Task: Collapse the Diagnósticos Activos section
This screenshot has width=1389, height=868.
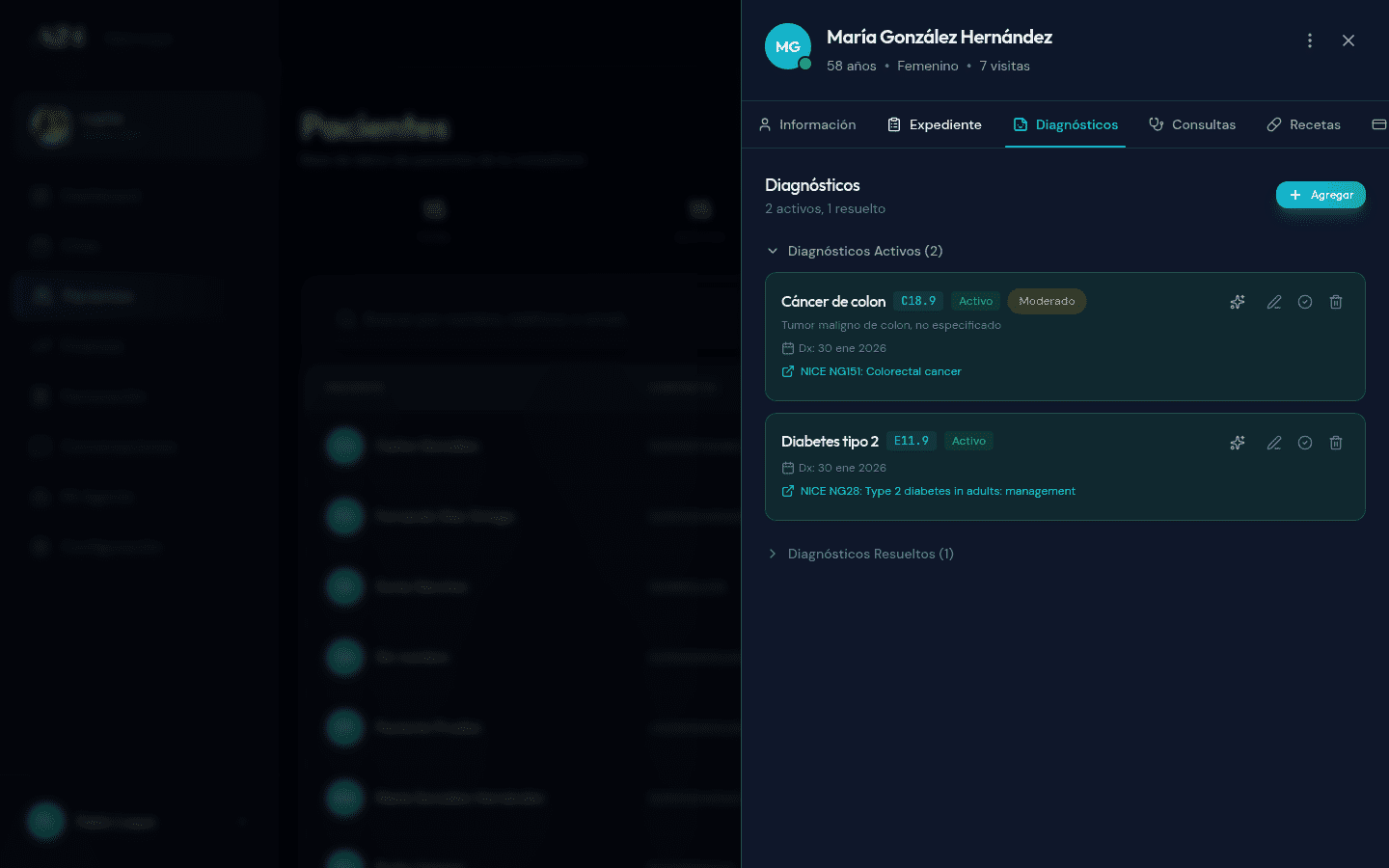Action: point(855,251)
